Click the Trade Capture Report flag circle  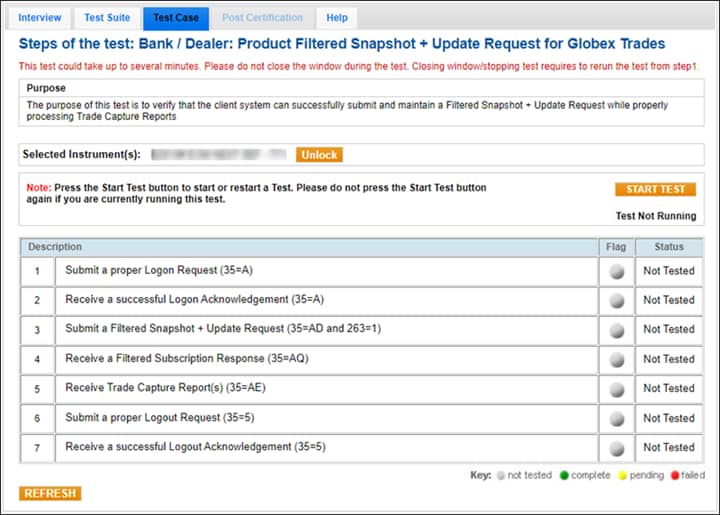pos(616,389)
